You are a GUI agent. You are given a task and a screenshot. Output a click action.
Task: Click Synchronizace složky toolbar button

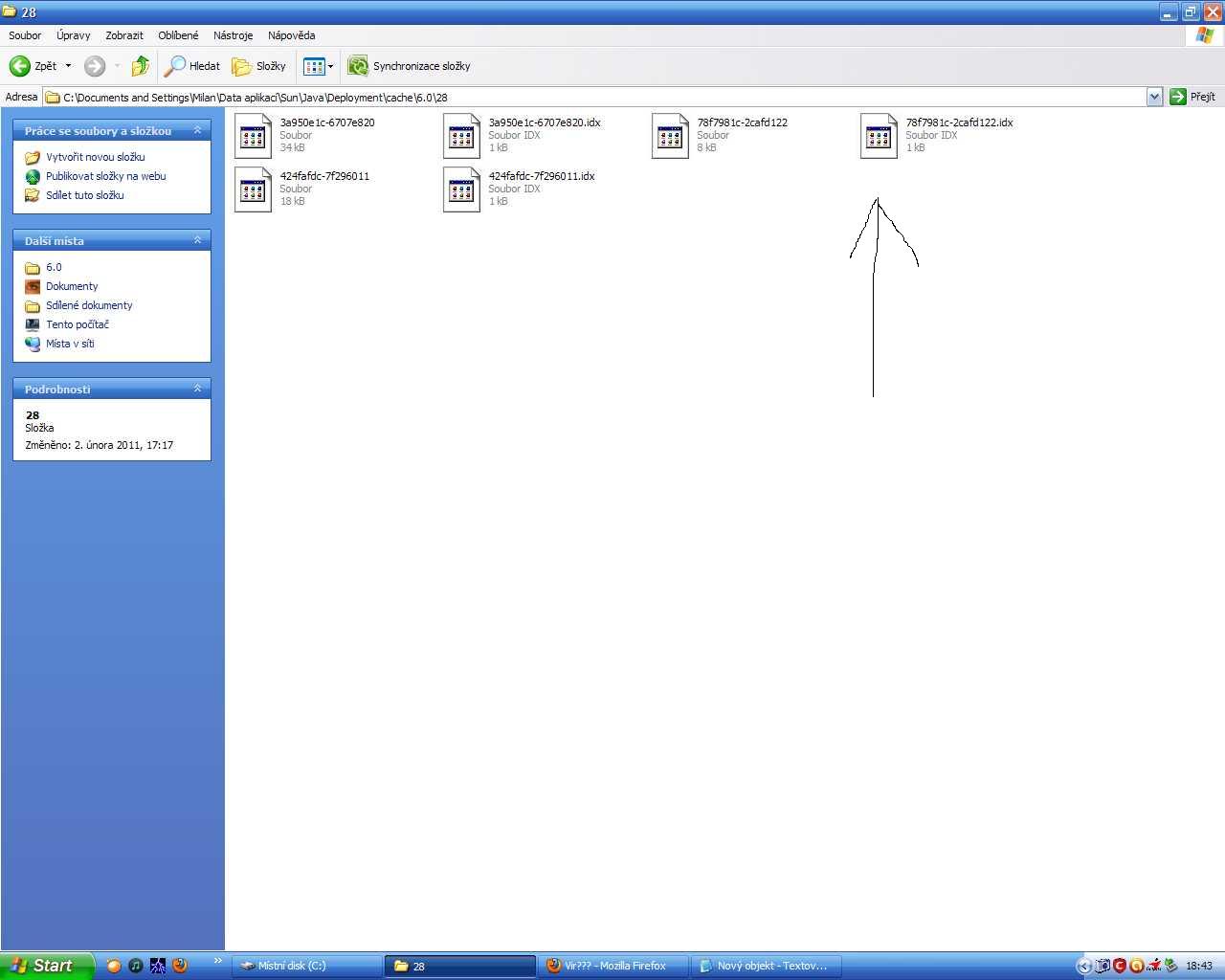(x=409, y=66)
